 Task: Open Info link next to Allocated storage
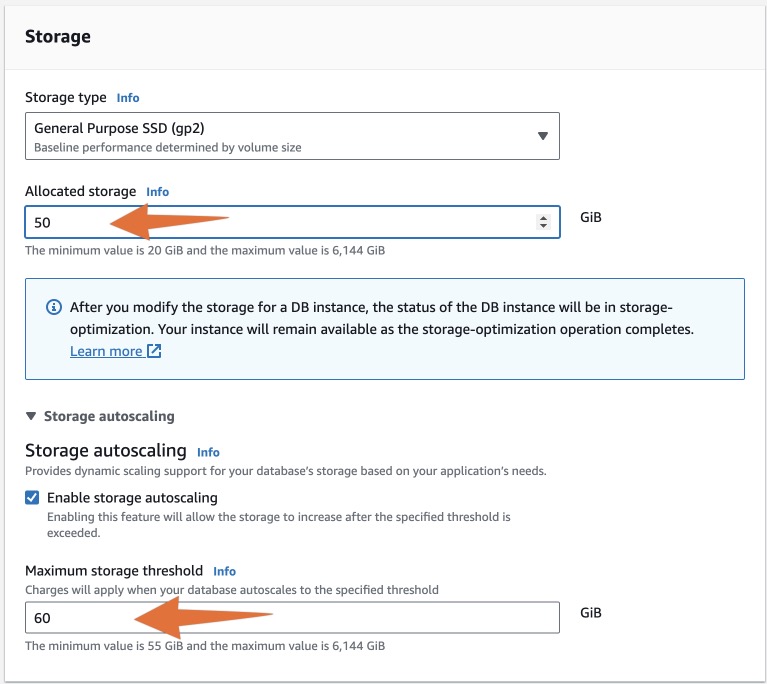click(158, 192)
